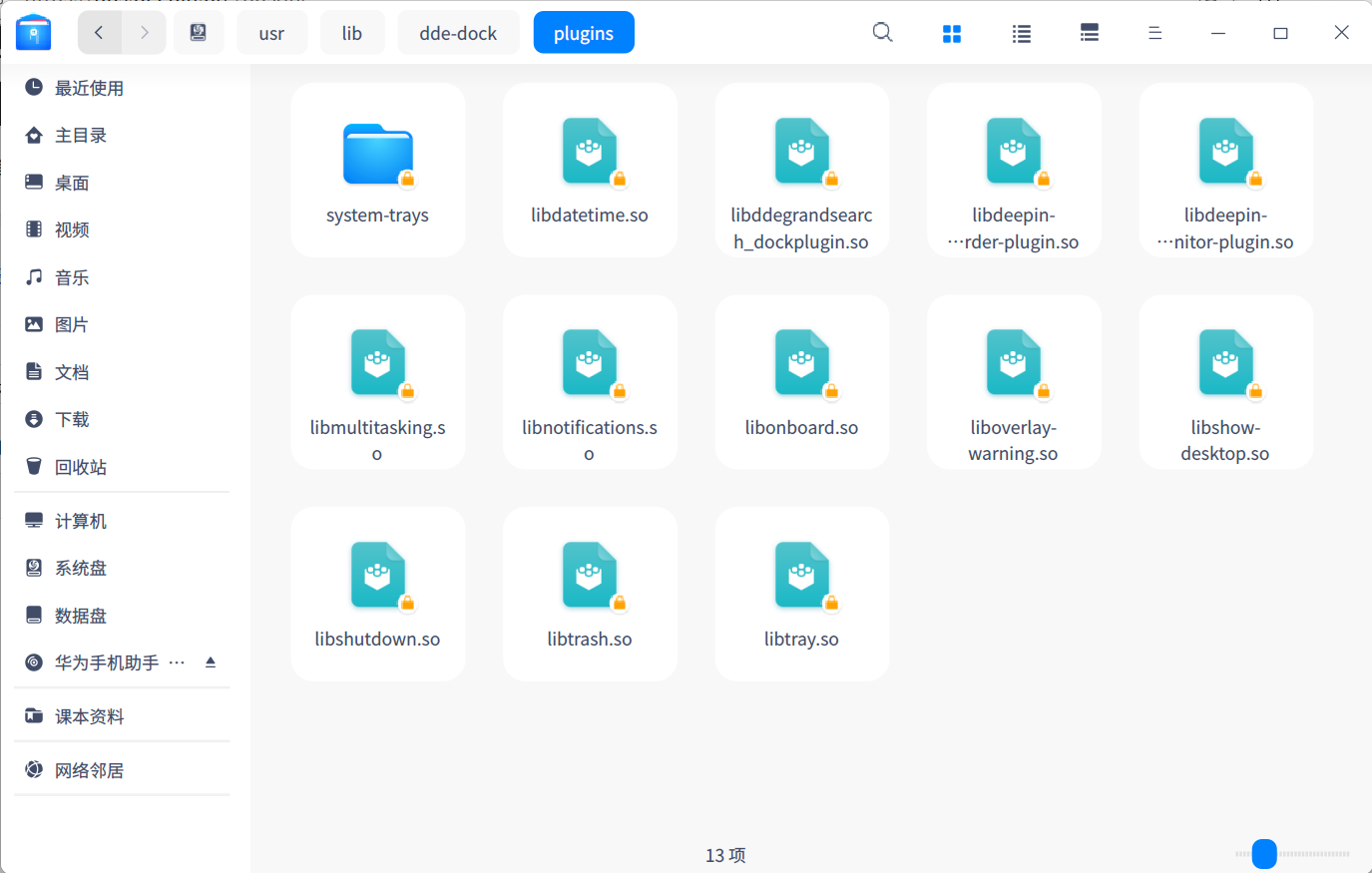The height and width of the screenshot is (873, 1372).
Task: Switch to tree view mode
Action: tap(1090, 33)
